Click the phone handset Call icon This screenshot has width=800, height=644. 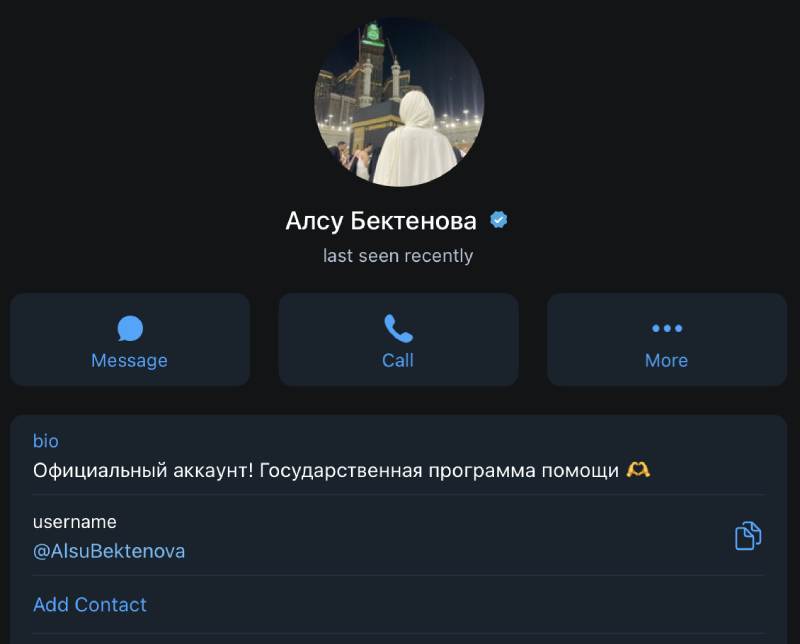coord(398,328)
